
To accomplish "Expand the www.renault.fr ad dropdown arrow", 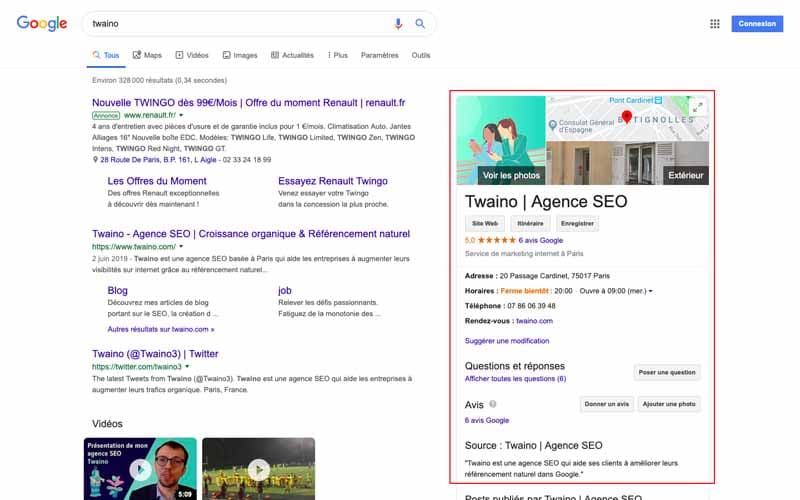I will tap(181, 115).
